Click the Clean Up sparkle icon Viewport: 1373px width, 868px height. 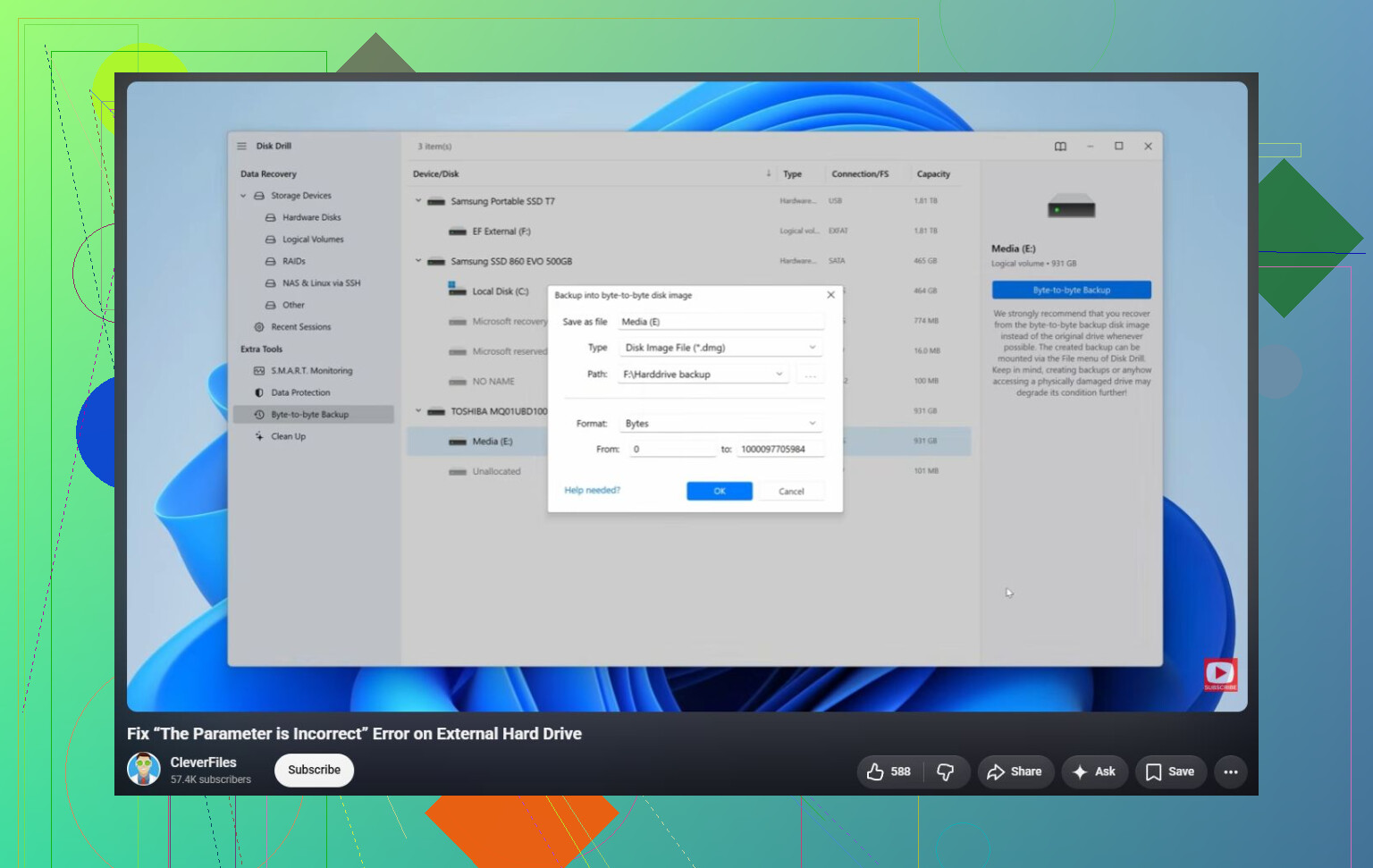click(x=259, y=436)
